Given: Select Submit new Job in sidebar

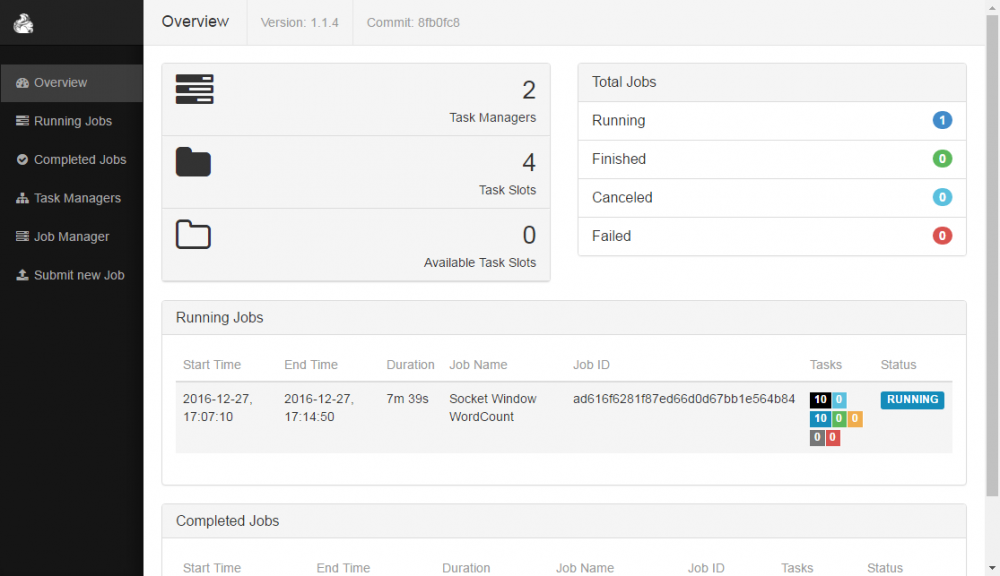Looking at the screenshot, I should pos(79,275).
